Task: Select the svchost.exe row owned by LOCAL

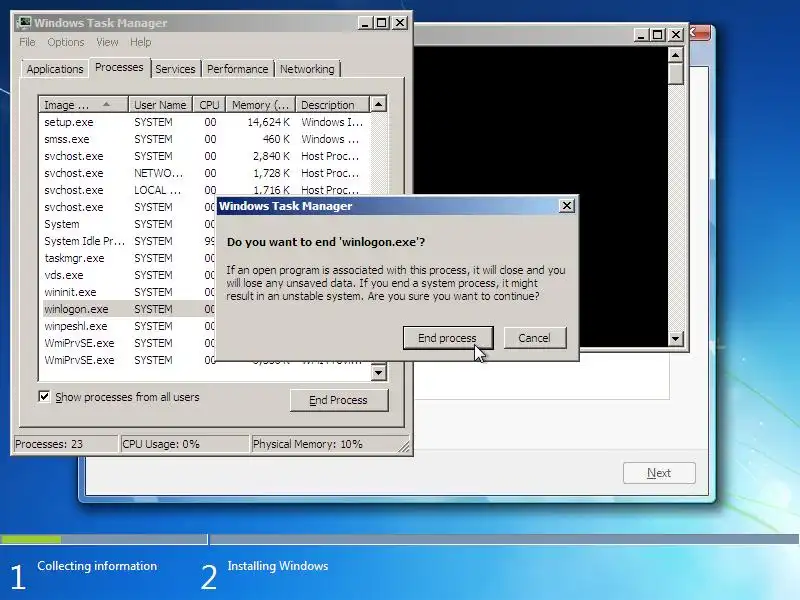Action: coord(204,190)
